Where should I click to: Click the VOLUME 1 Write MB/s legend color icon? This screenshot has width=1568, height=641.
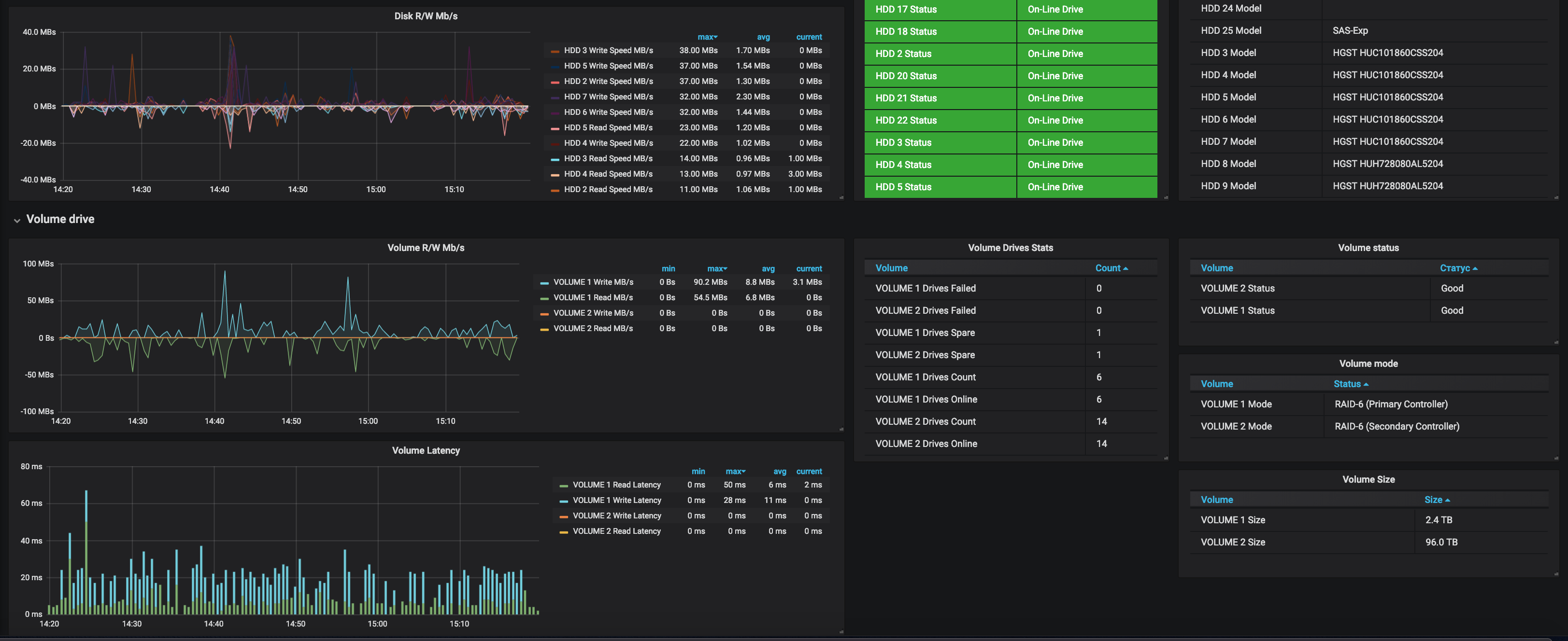point(544,283)
